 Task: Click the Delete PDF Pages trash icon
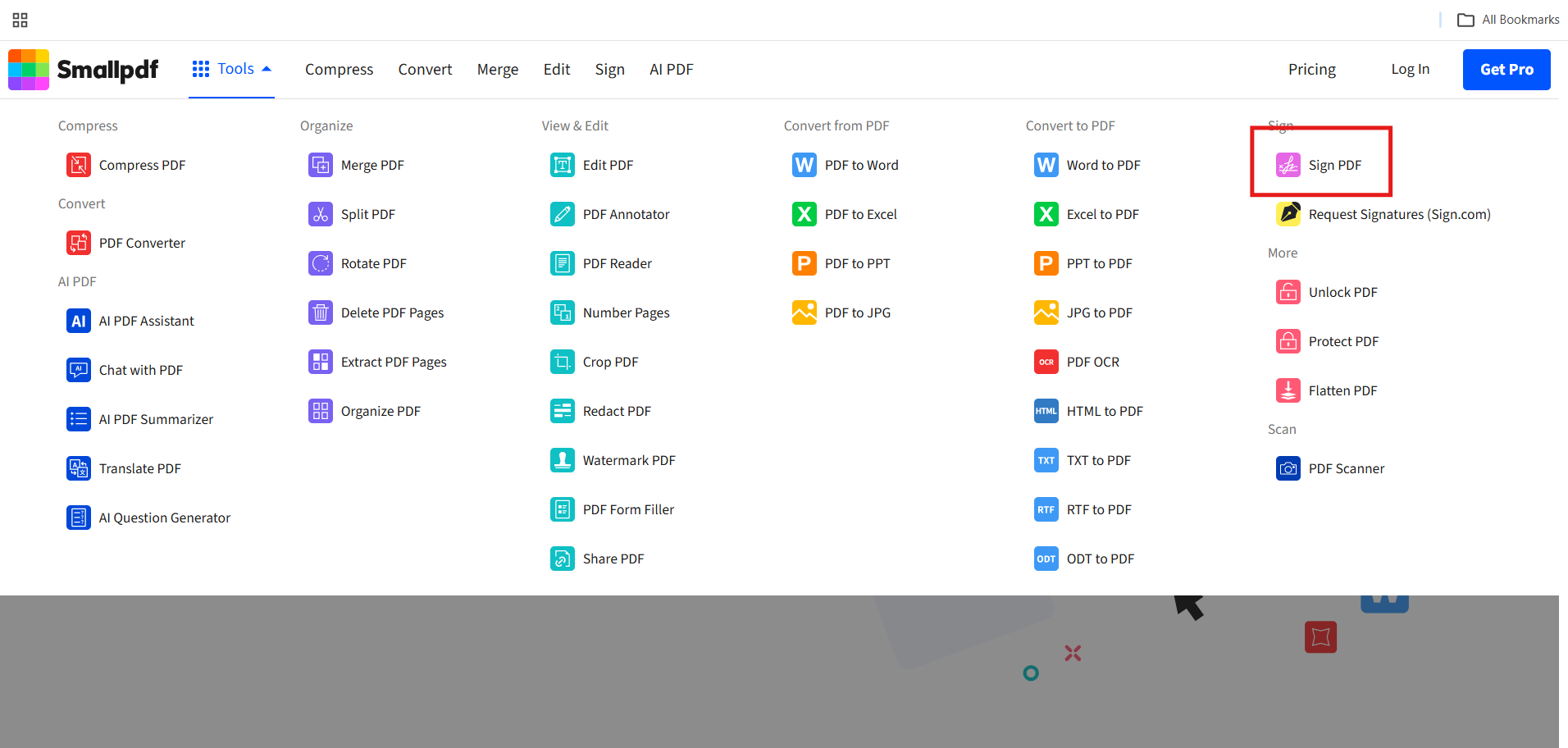pos(321,312)
